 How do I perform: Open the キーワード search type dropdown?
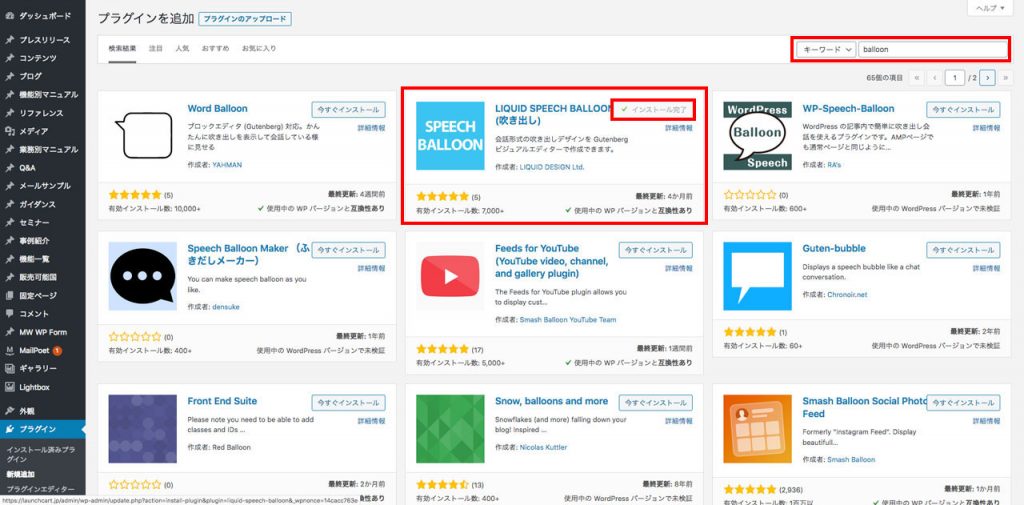coord(825,50)
